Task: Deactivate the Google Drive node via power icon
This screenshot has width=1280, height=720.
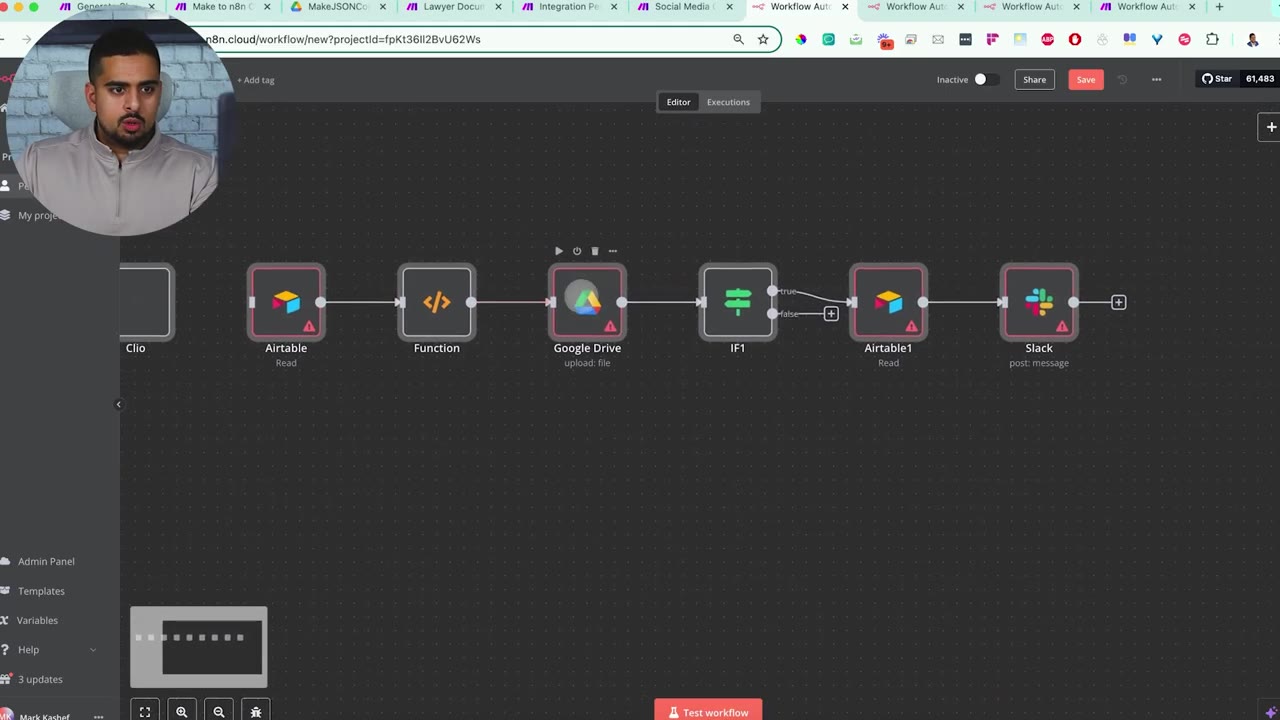Action: 577,251
